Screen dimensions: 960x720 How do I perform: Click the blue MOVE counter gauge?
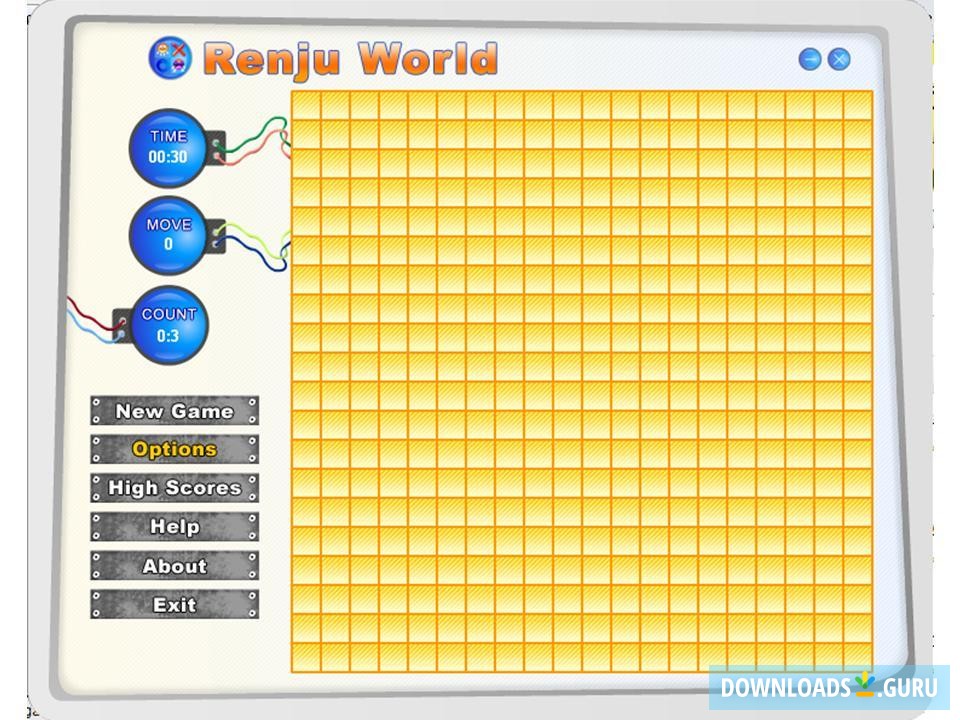click(168, 237)
